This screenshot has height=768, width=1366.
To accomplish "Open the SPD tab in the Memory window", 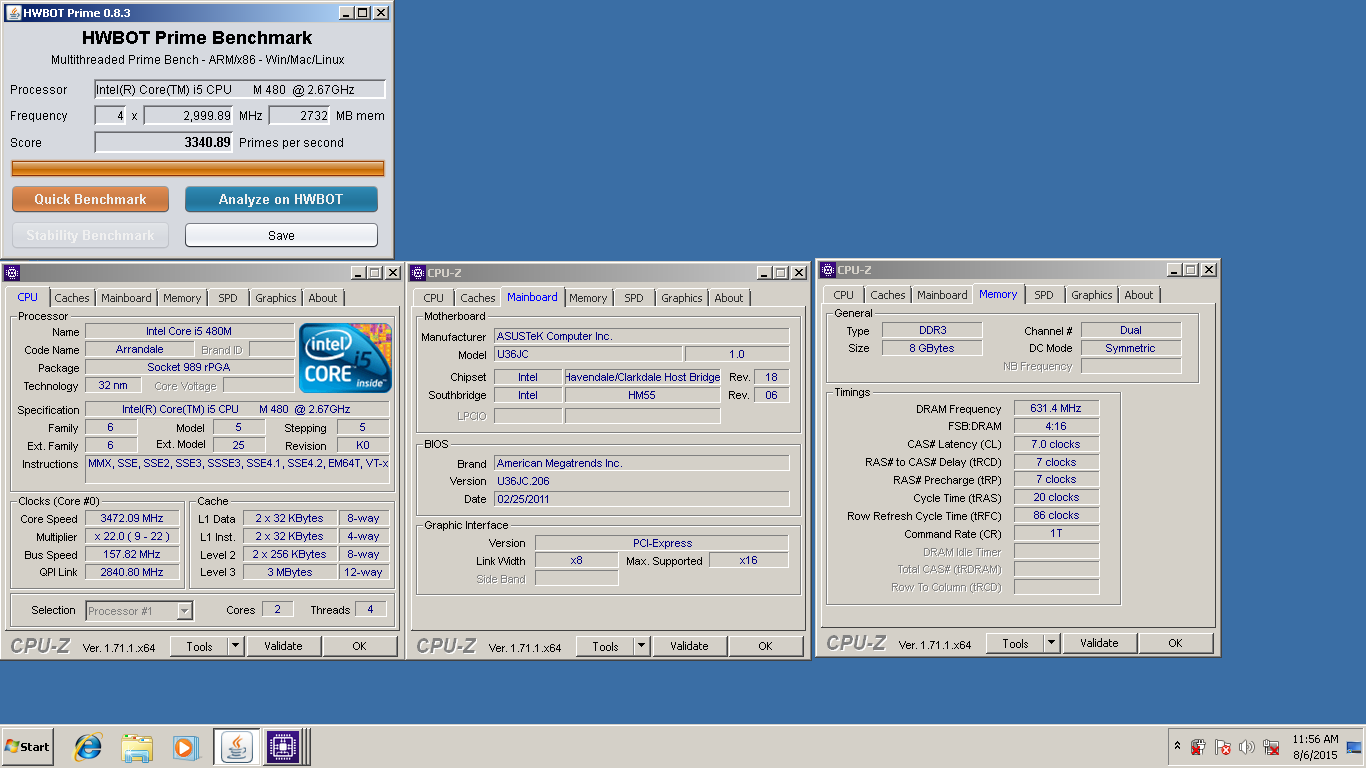I will click(x=1044, y=295).
